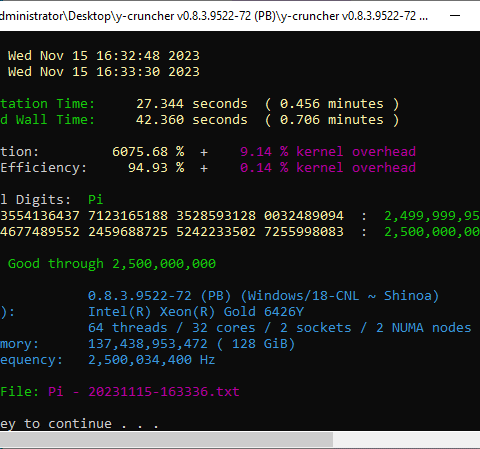Image resolution: width=480 pixels, height=449 pixels.
Task: Click the 0.456 minutes value
Action: click(x=331, y=104)
